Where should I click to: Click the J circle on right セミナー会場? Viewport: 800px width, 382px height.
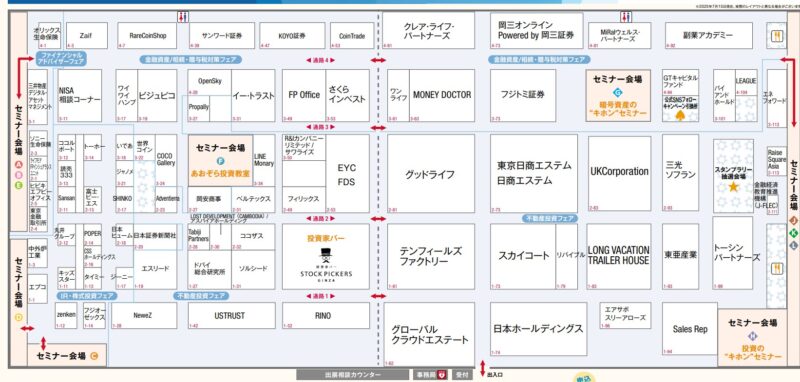tap(793, 221)
